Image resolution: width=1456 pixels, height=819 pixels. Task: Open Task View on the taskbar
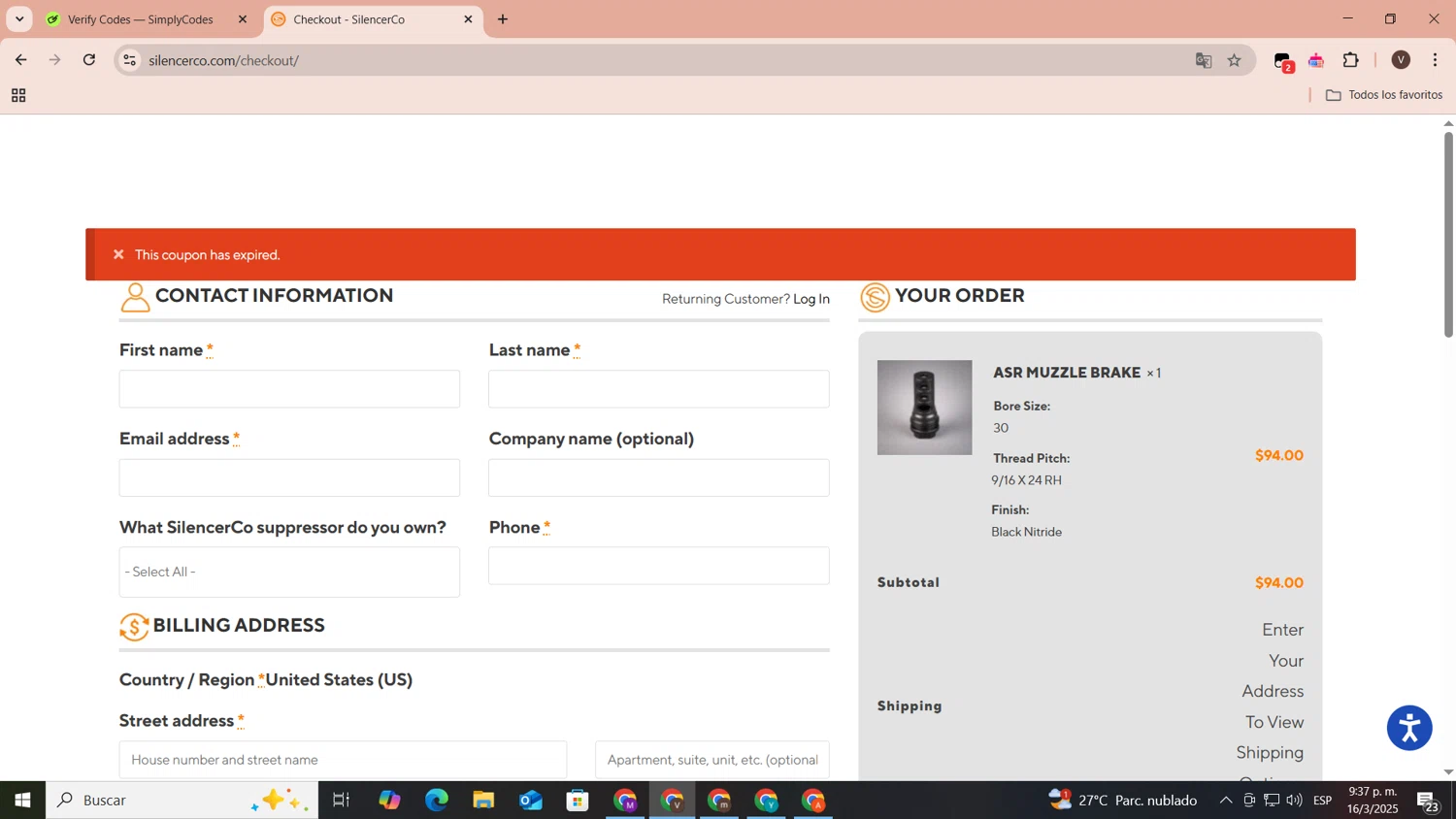click(x=341, y=801)
